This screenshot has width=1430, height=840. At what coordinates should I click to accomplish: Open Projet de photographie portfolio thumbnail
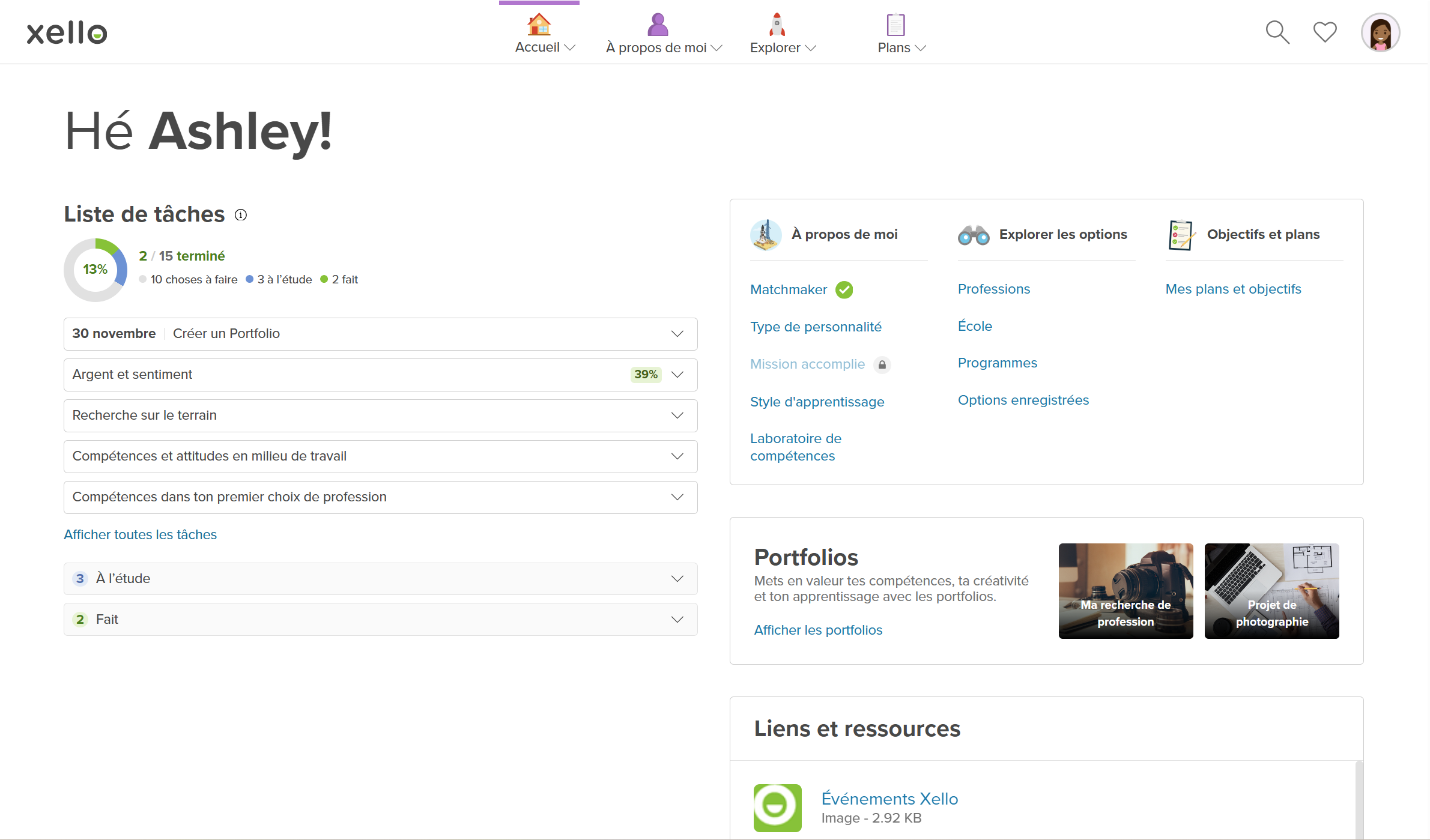pos(1271,591)
